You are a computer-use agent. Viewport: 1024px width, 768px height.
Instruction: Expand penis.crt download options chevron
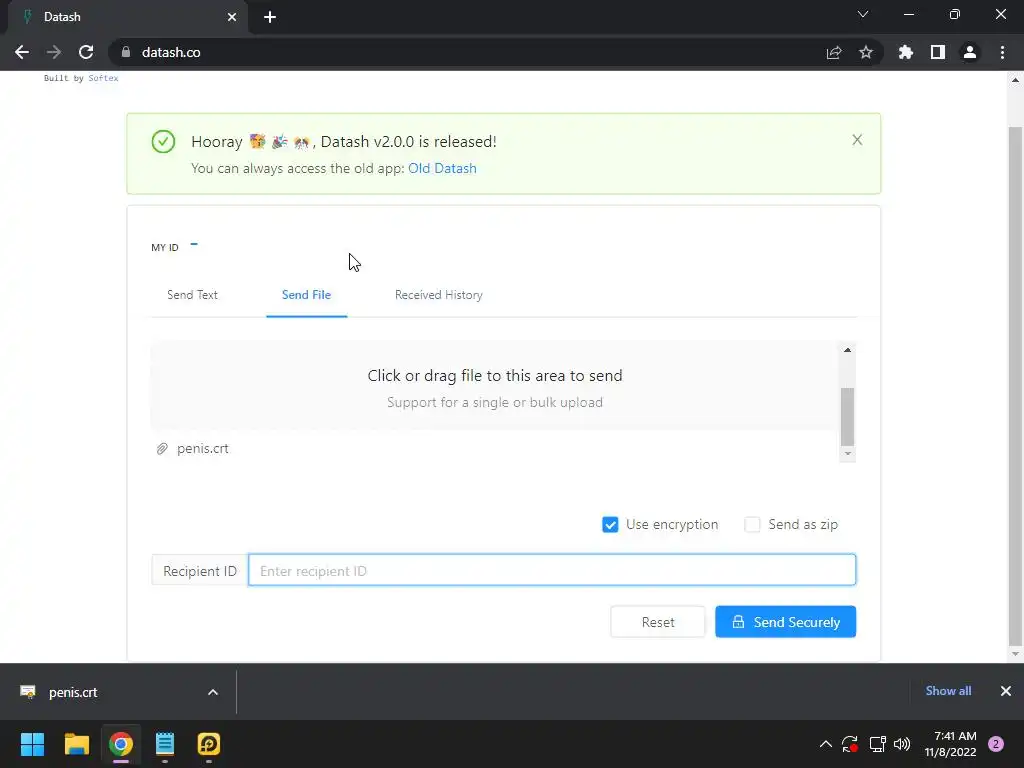tap(213, 692)
